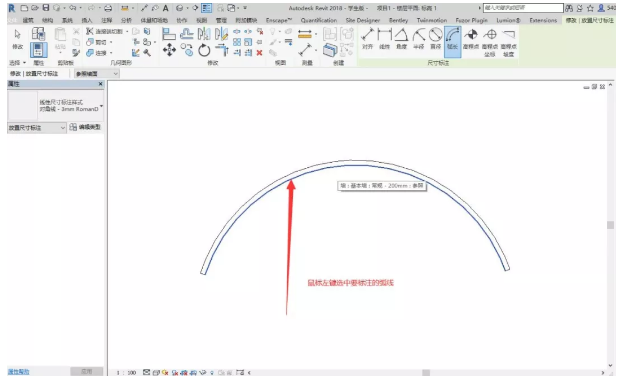Image resolution: width=623 pixels, height=387 pixels.
Task: Select the Aligned dimension tool (对齐)
Action: [x=367, y=39]
